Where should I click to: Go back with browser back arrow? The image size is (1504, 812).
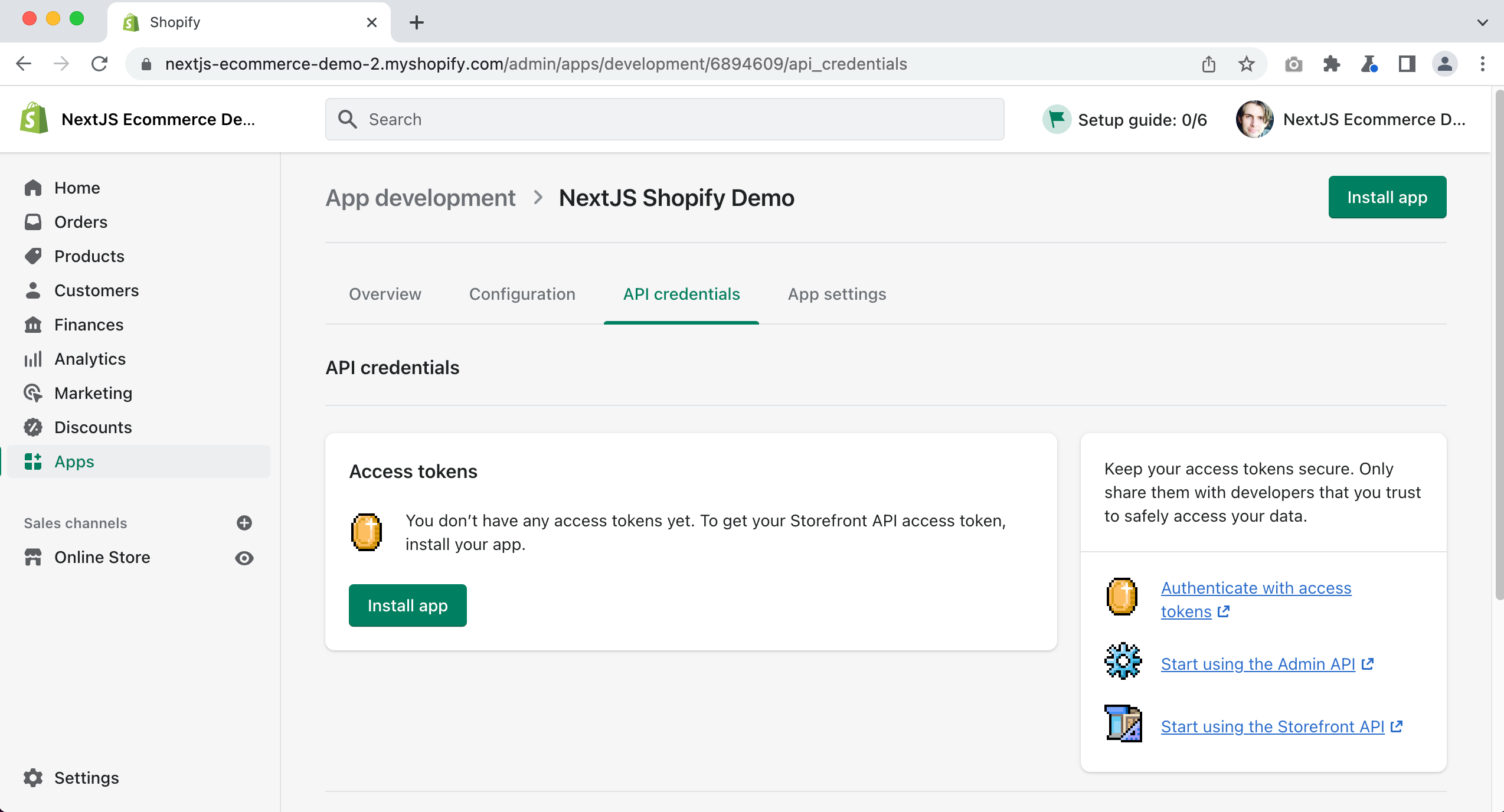[24, 64]
